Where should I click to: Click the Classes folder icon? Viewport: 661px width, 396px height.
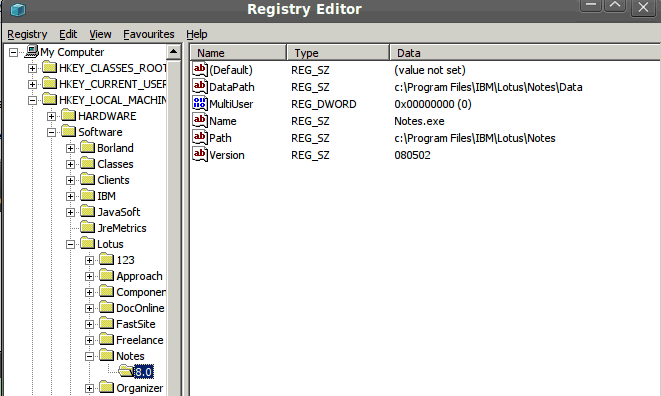tap(88, 164)
